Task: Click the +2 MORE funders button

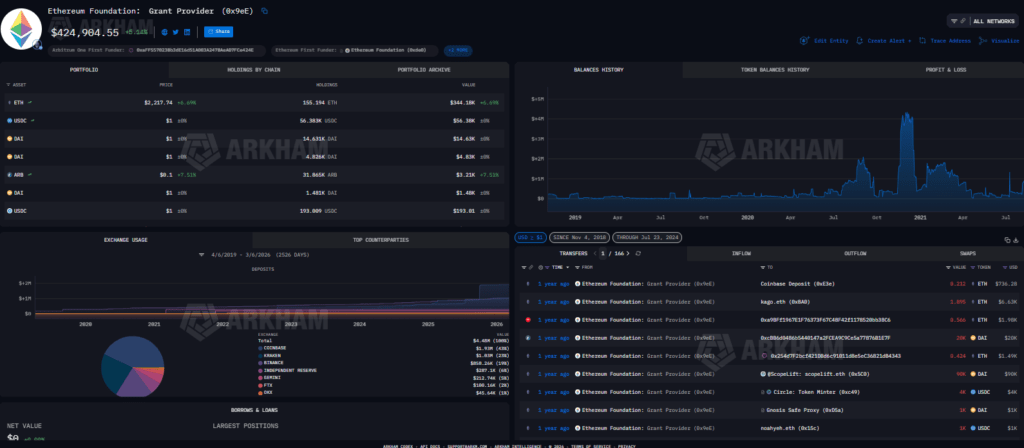Action: click(x=459, y=49)
